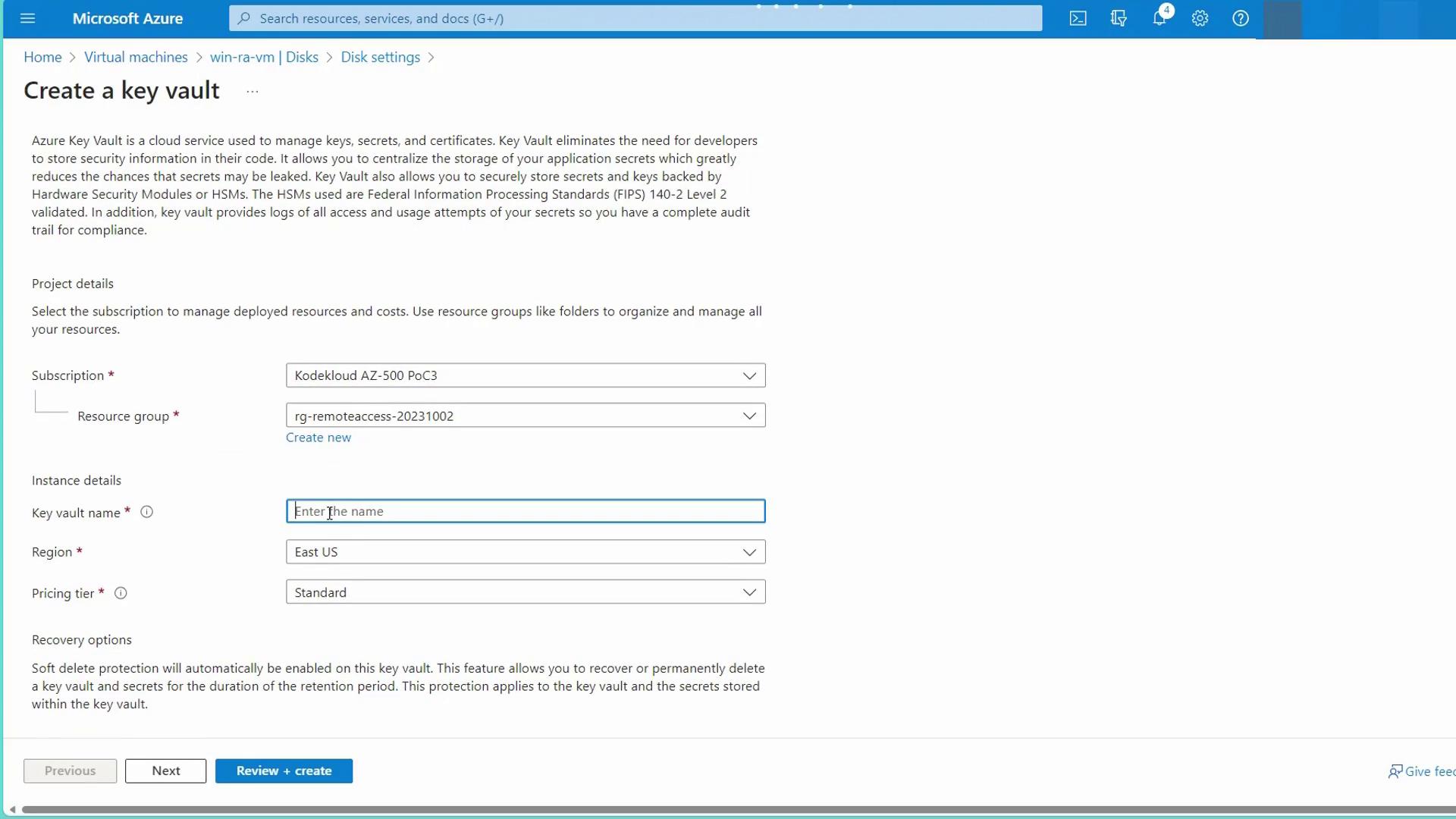Expand the Subscription dropdown
This screenshot has height=819, width=1456.
coord(525,375)
